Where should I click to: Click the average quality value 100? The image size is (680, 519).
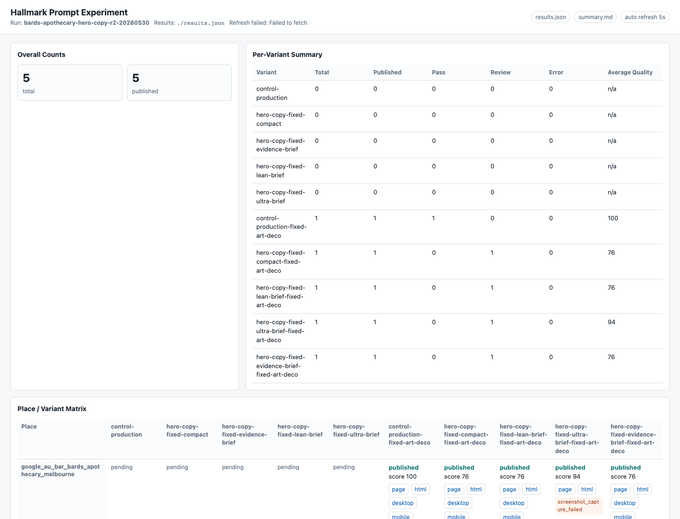pos(613,218)
